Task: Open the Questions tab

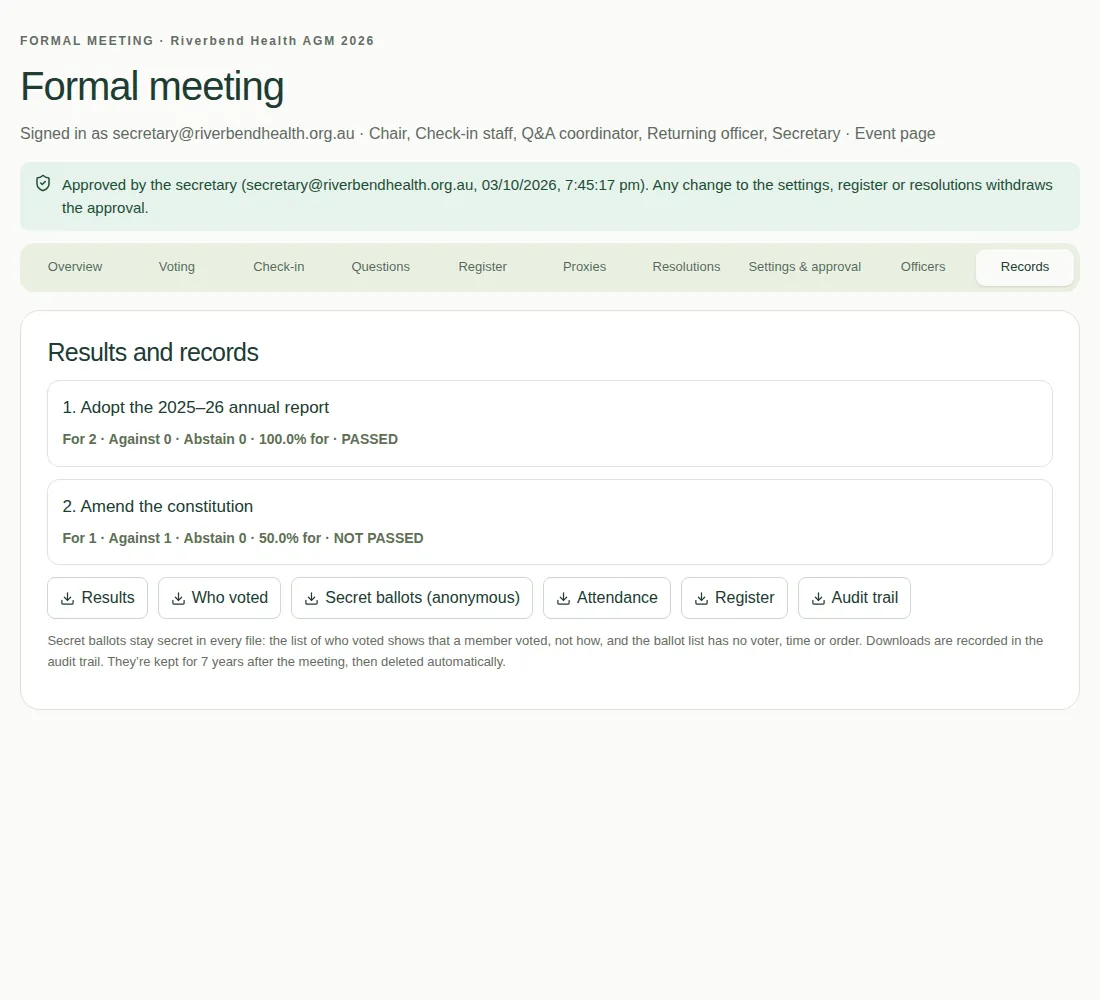Action: click(x=380, y=267)
